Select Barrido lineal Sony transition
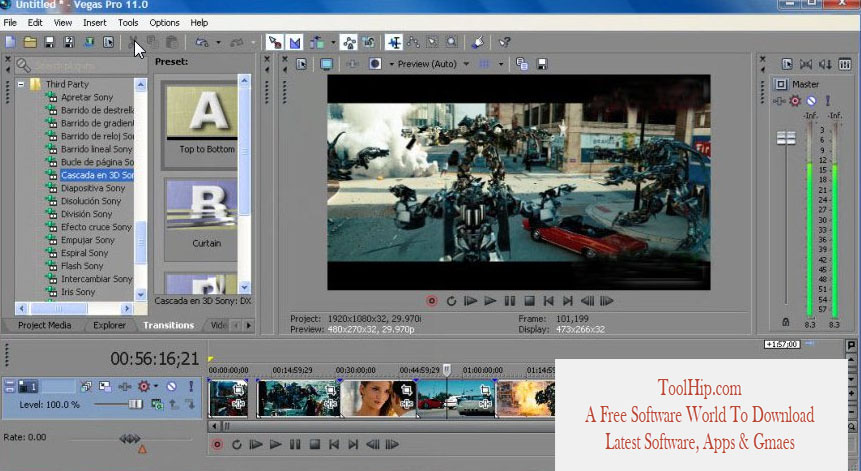 [97, 149]
